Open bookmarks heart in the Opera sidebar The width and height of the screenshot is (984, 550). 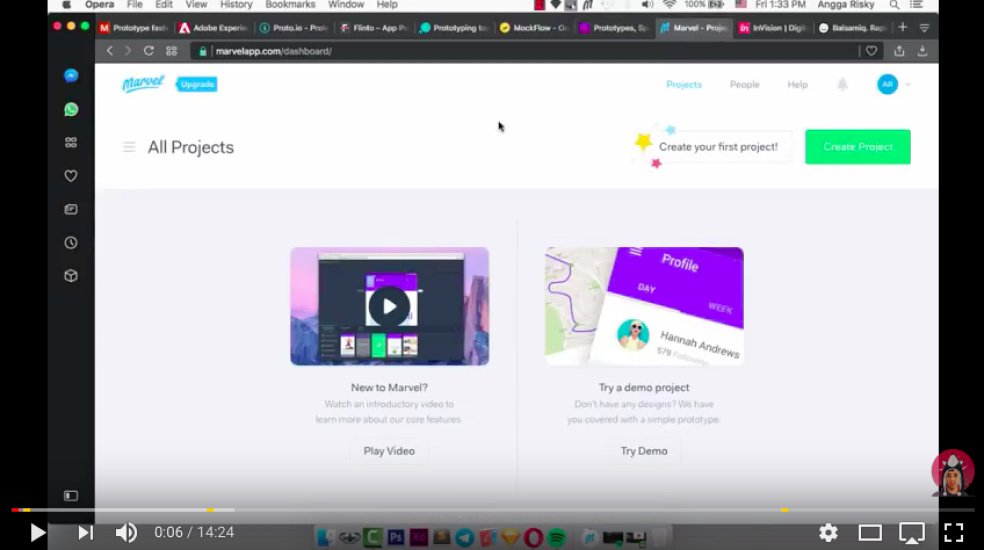click(71, 176)
